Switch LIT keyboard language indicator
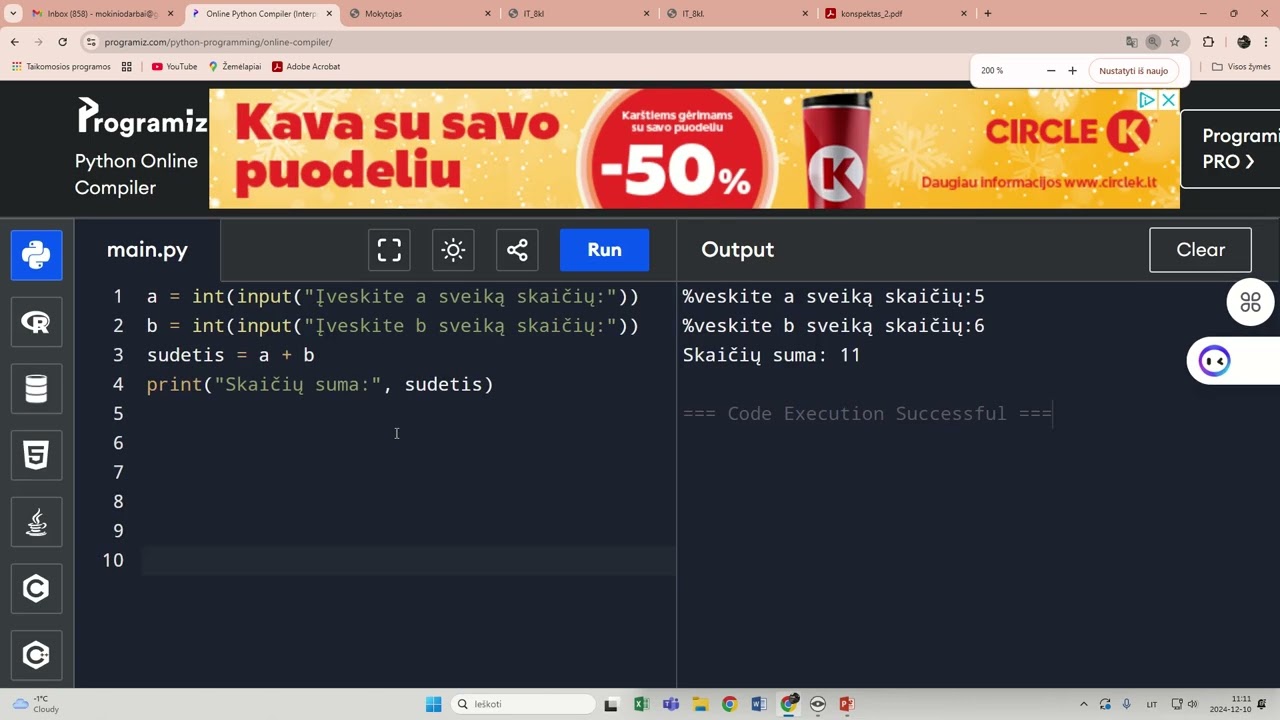Image resolution: width=1280 pixels, height=720 pixels. point(1152,704)
